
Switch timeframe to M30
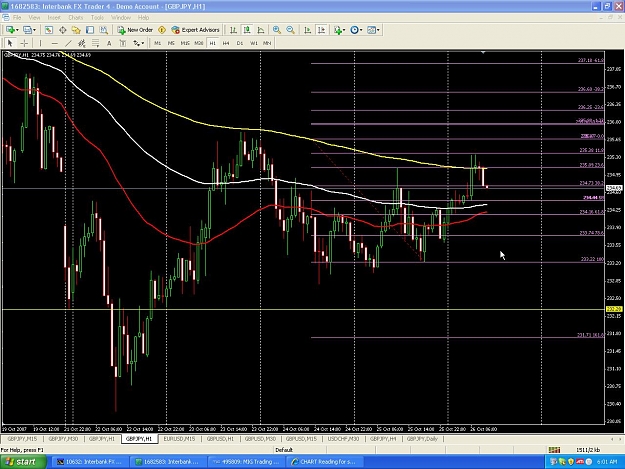click(199, 43)
